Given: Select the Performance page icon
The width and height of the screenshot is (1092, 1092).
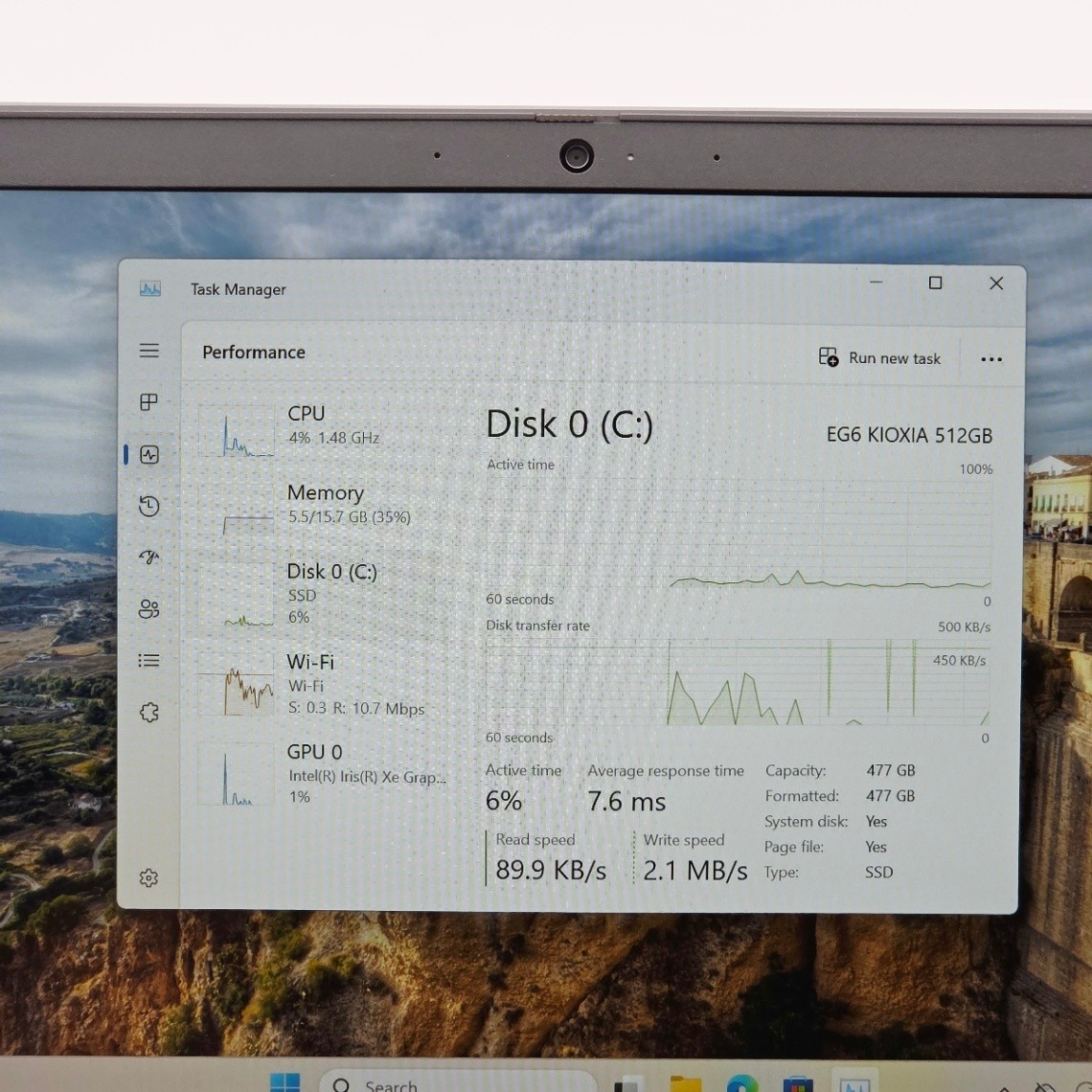Looking at the screenshot, I should [149, 455].
